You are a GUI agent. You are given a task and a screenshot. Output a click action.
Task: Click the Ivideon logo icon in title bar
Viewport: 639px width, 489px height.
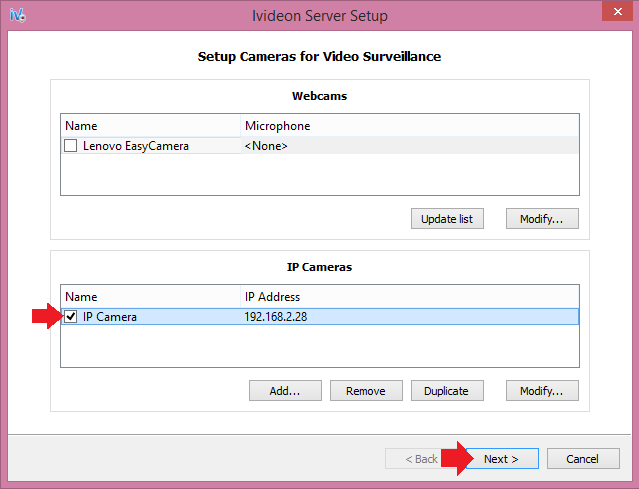18,15
